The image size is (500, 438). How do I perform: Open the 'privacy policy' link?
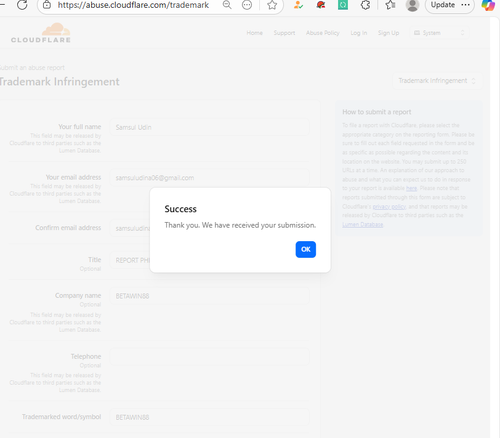point(389,206)
